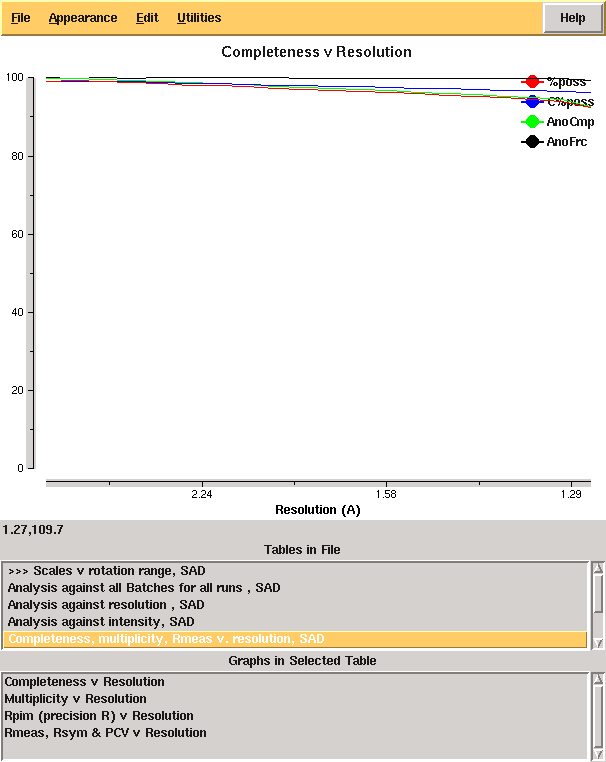606x762 pixels.
Task: Select highlighted 'Completeness, multiplicity, Rmeas' table
Action: pyautogui.click(x=166, y=639)
